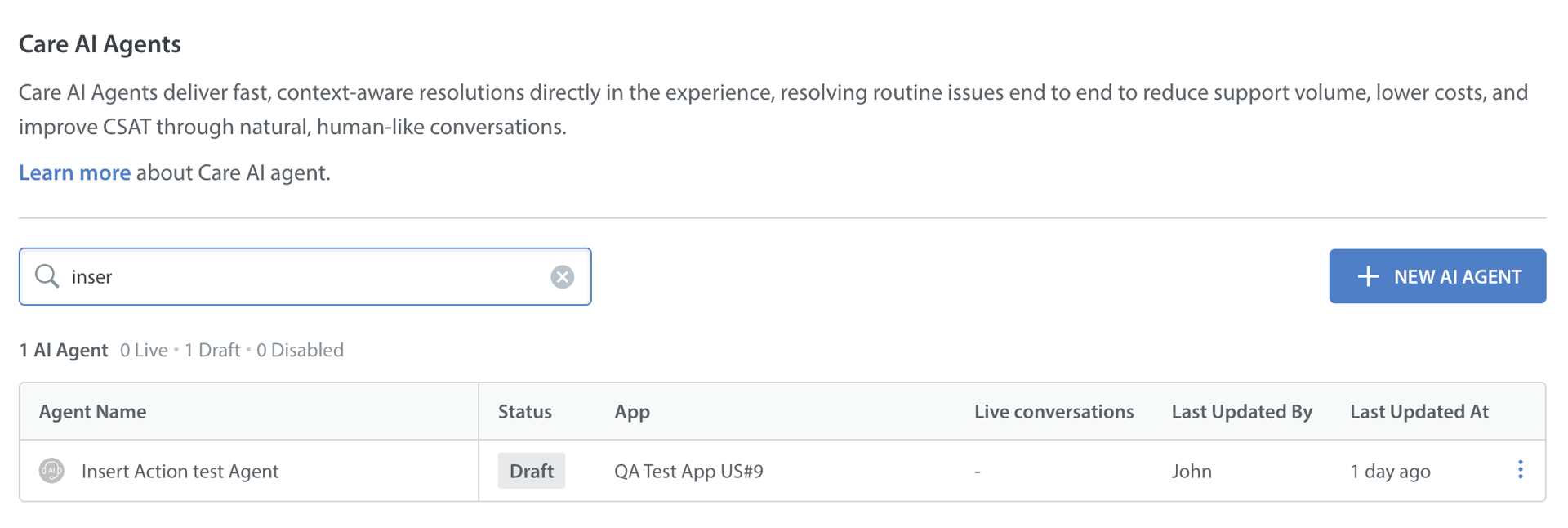The width and height of the screenshot is (1568, 528).
Task: Click the Last Updated By column header
Action: 1241,412
